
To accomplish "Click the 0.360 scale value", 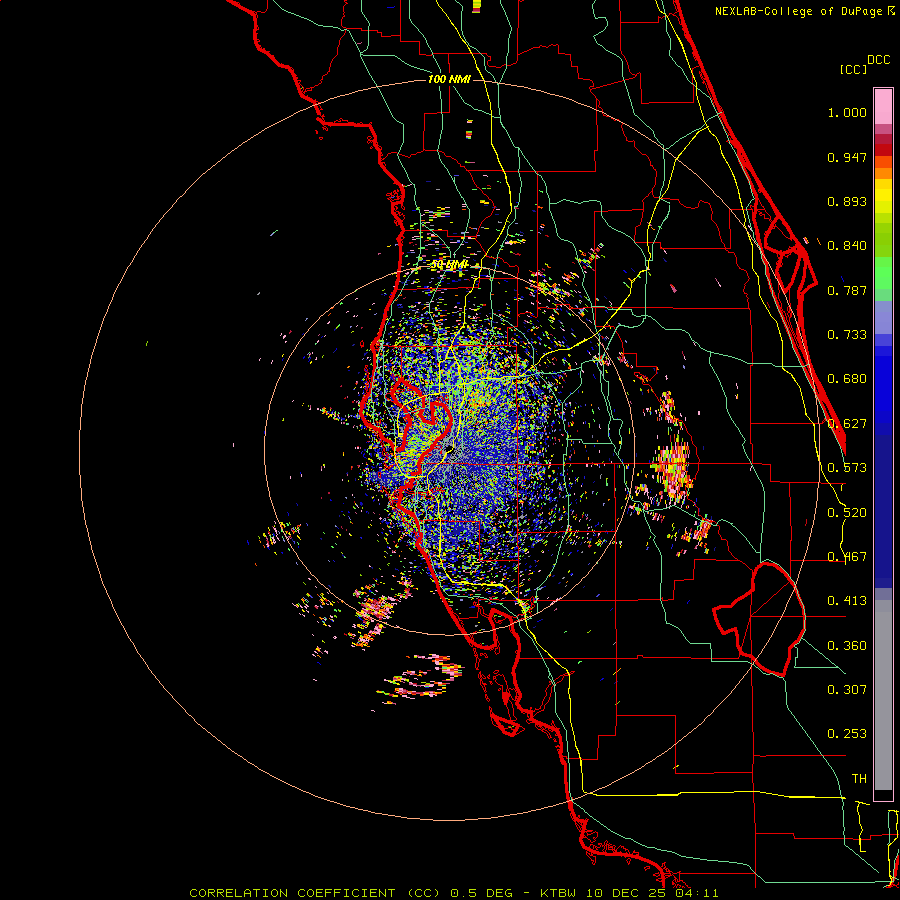I will coord(847,646).
